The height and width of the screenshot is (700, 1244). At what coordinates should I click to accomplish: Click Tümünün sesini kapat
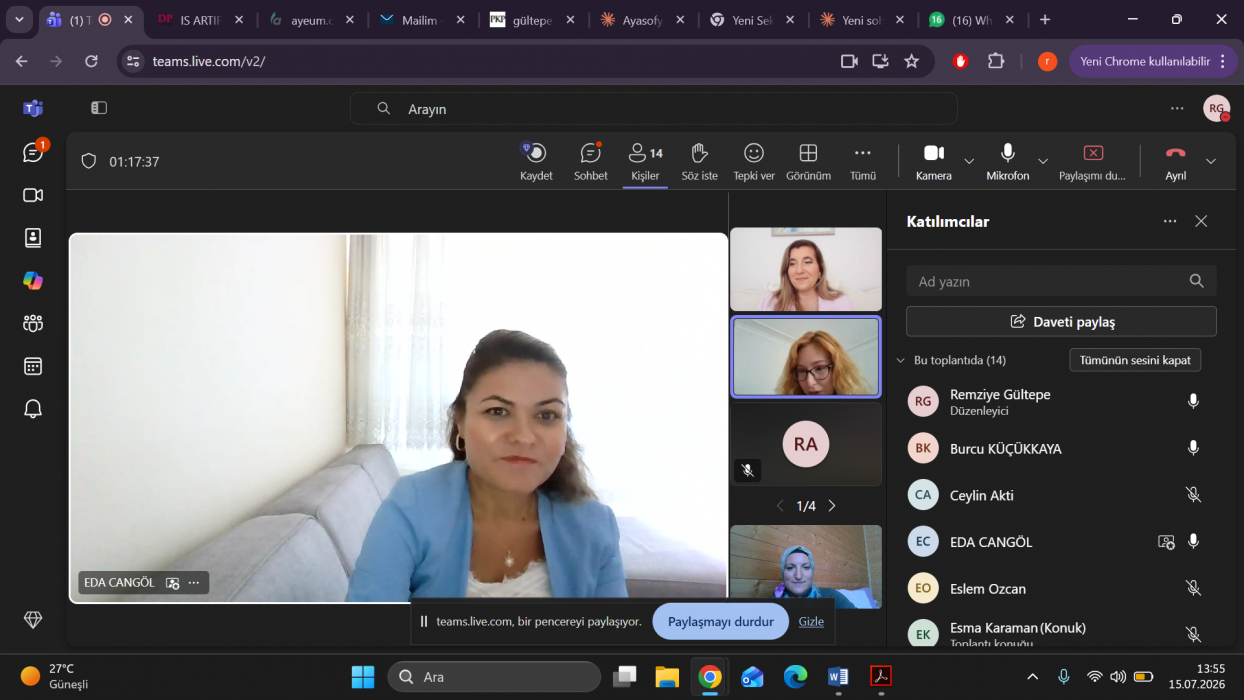pyautogui.click(x=1135, y=360)
